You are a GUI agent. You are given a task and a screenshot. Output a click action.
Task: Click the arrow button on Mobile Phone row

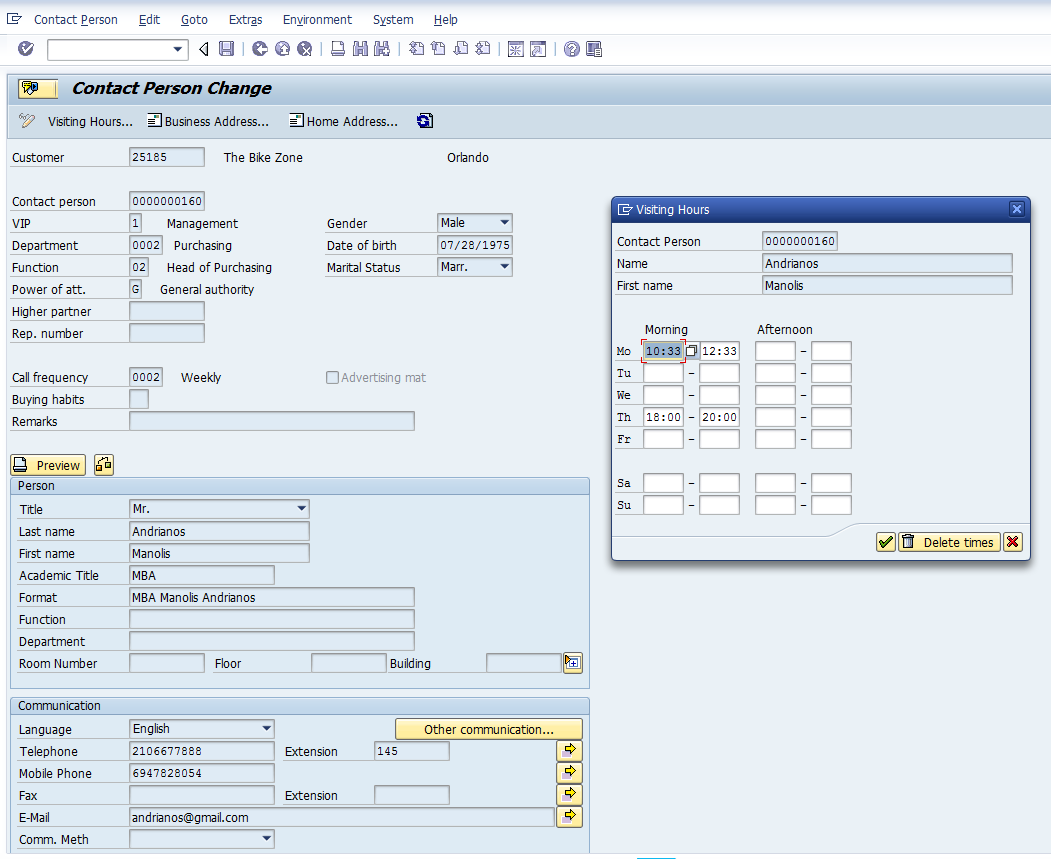(x=569, y=772)
